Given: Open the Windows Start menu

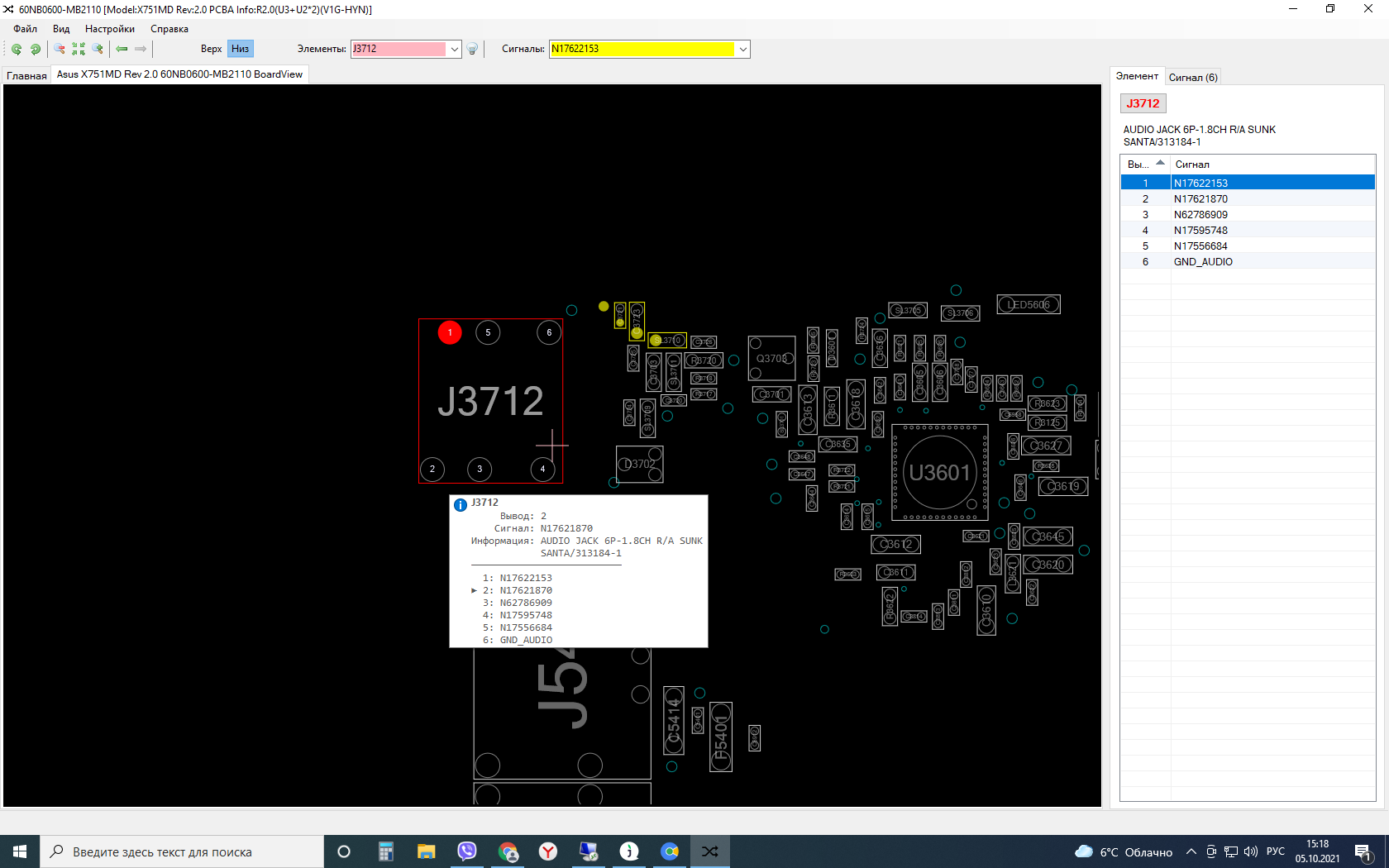Looking at the screenshot, I should coord(20,851).
